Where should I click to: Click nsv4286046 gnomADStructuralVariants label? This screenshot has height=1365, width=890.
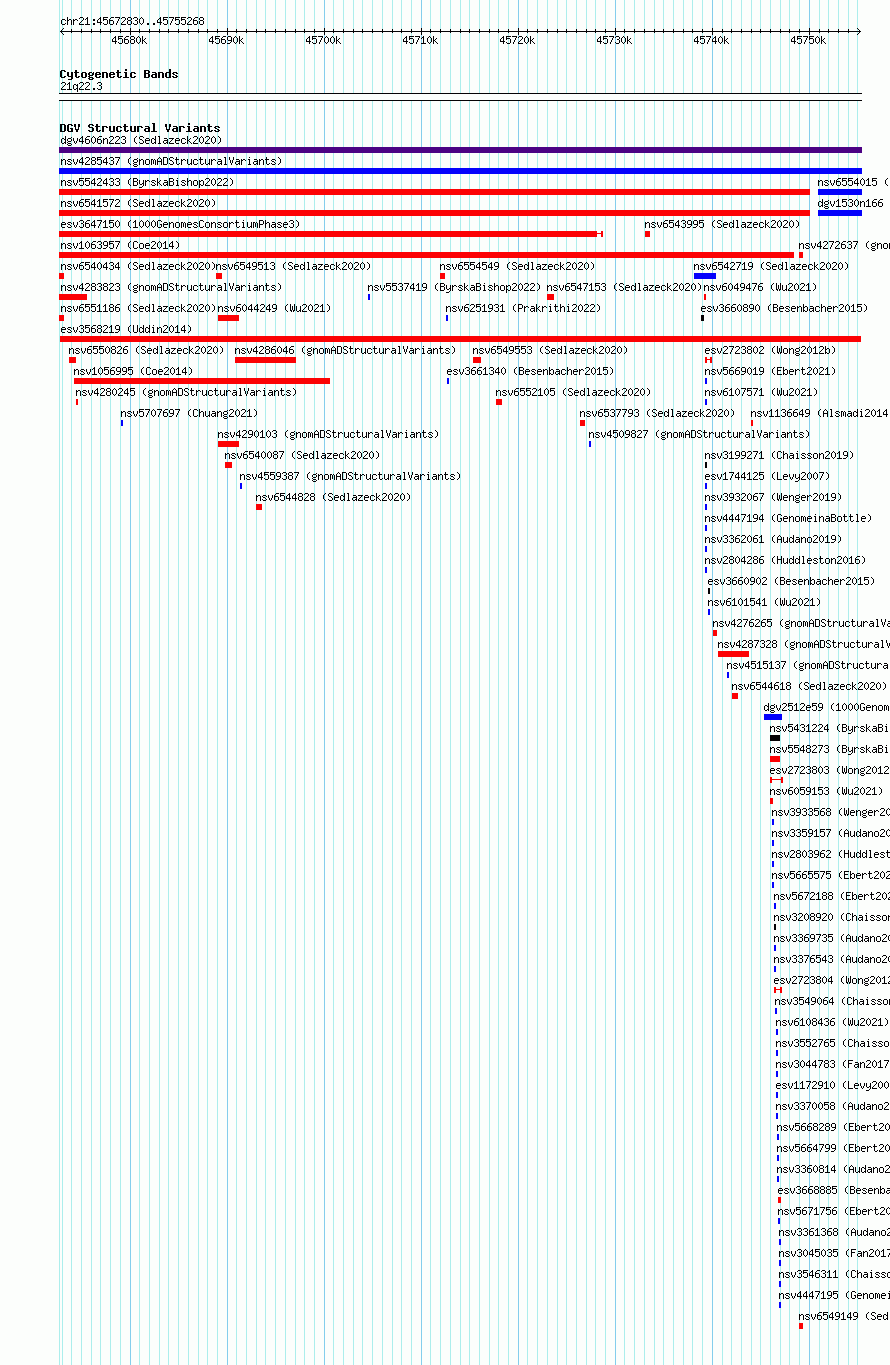point(345,351)
